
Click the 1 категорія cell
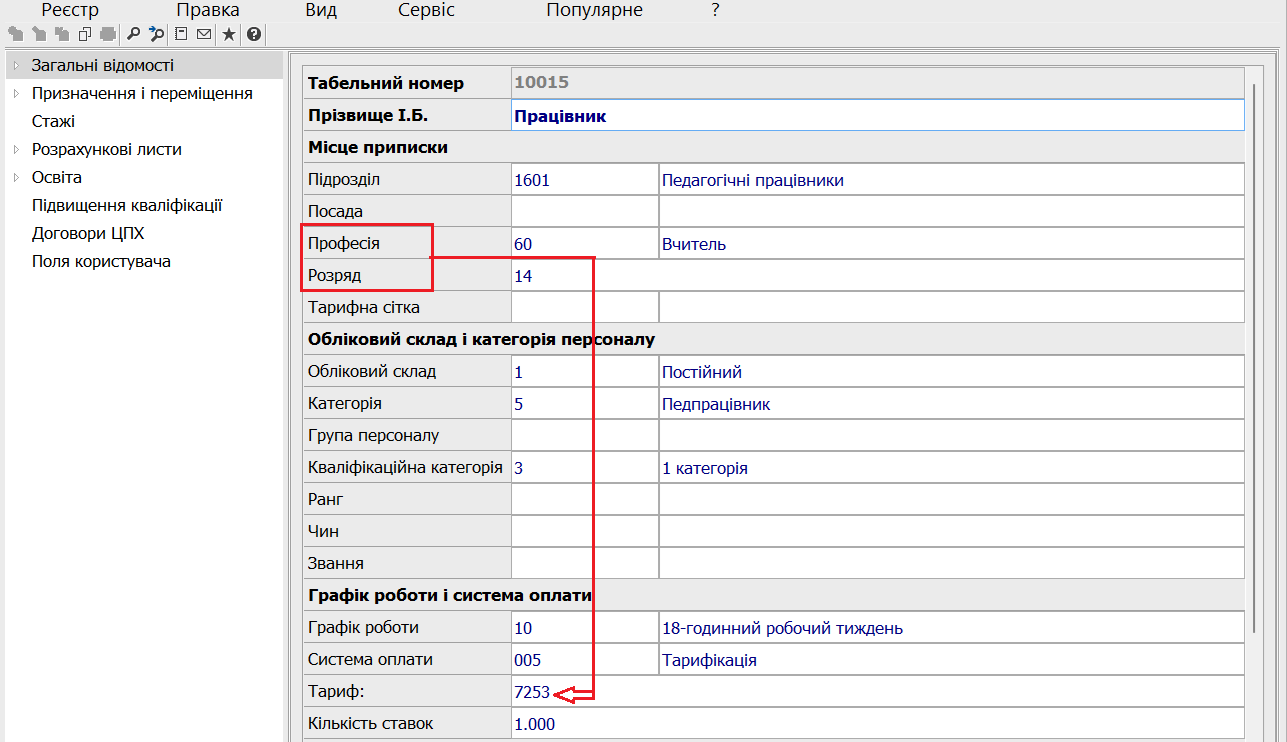point(951,468)
